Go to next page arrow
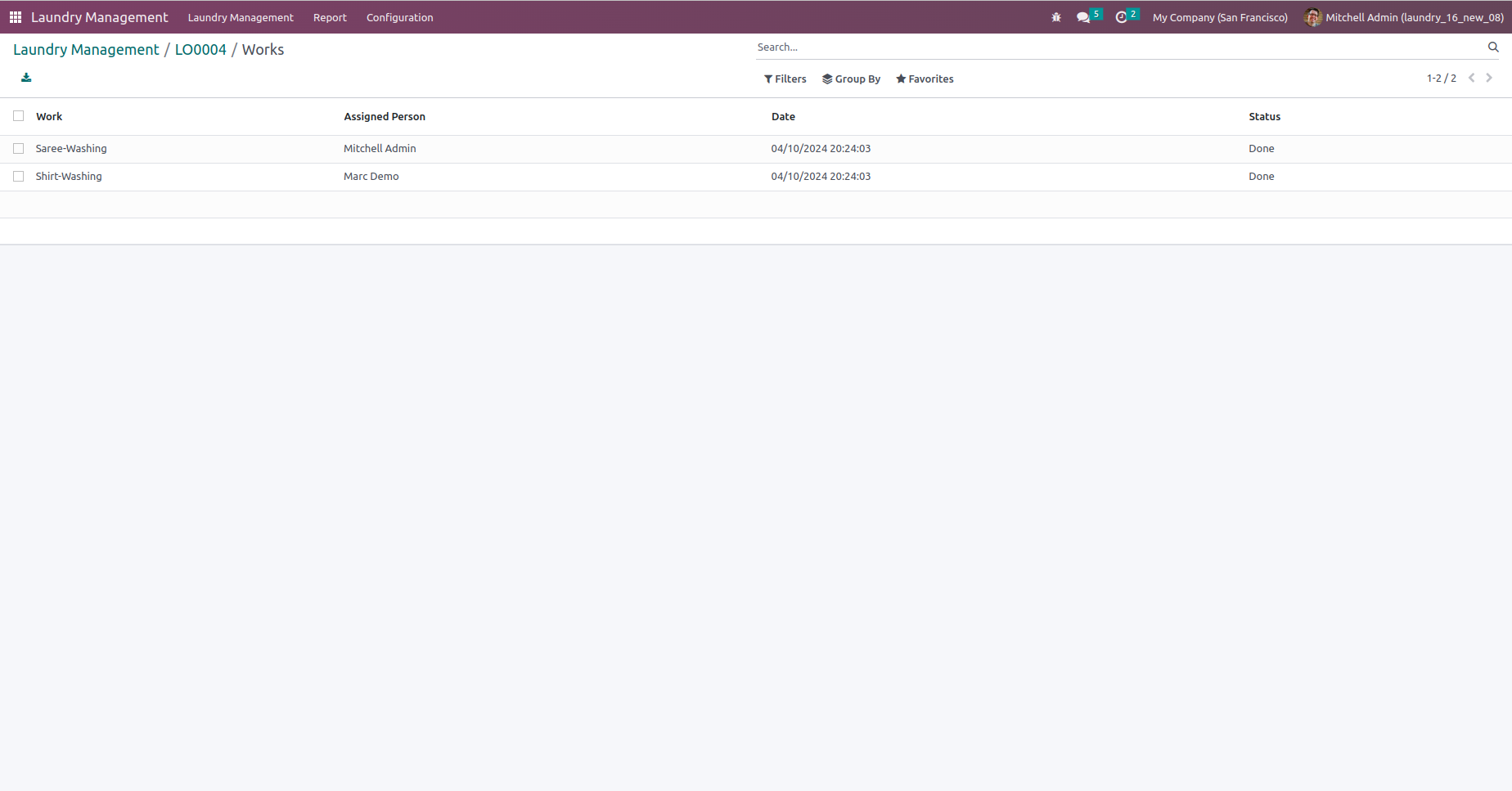Viewport: 1512px width, 791px height. tap(1489, 78)
